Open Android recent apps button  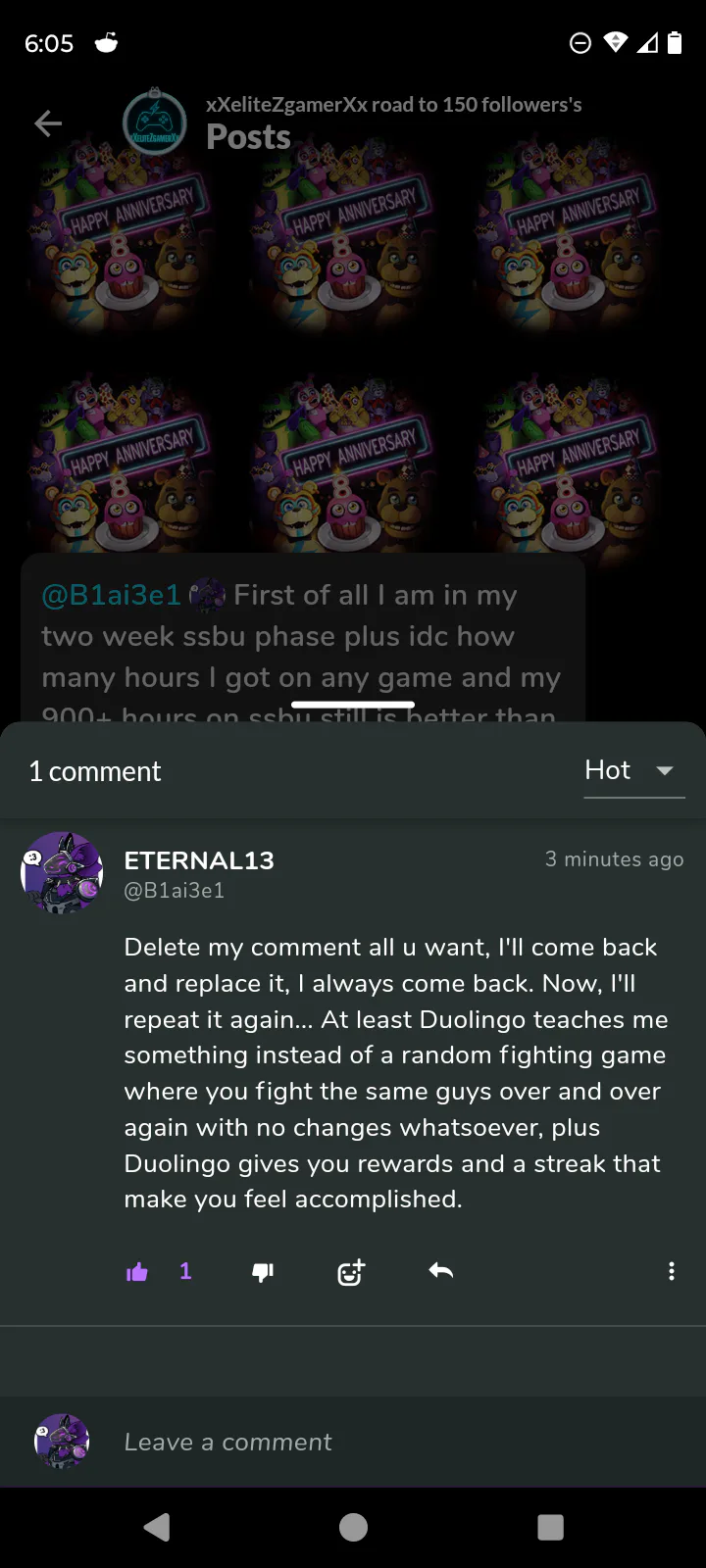point(550,1527)
